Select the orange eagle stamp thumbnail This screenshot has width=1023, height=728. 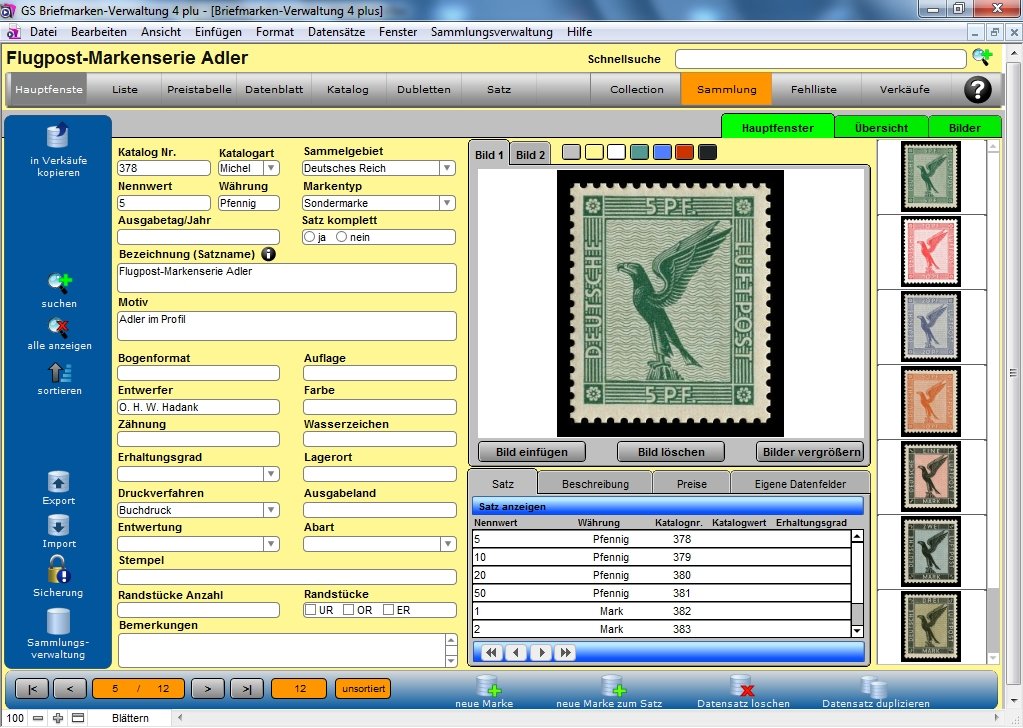(x=931, y=401)
